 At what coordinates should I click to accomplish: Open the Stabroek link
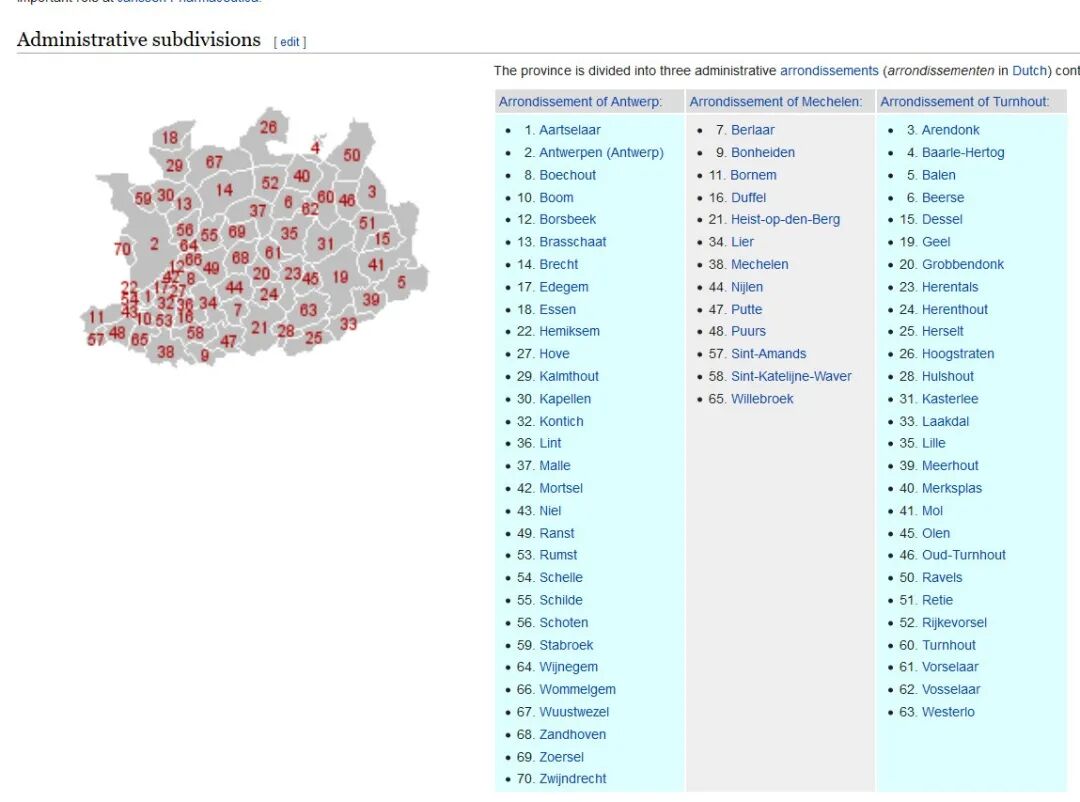(x=566, y=646)
